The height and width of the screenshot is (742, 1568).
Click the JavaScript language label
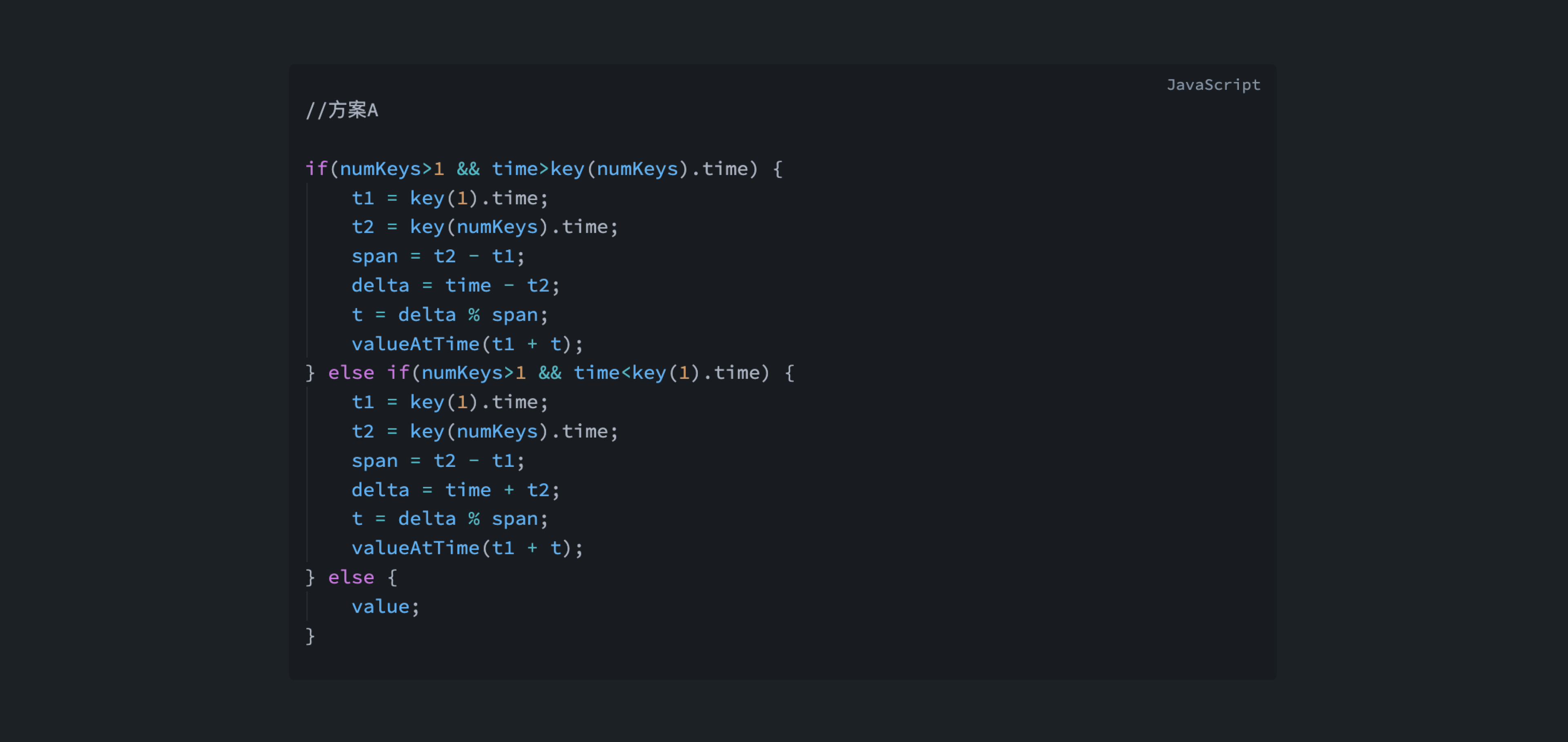click(x=1213, y=85)
